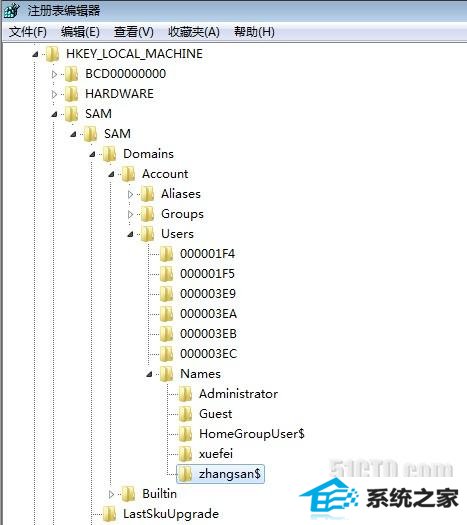
Task: Select the Guest key label
Action: pos(215,414)
